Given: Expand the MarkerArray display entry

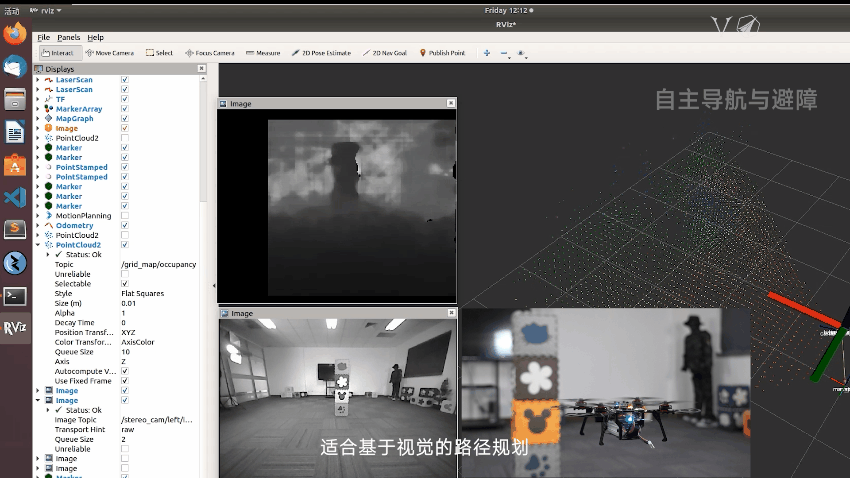Looking at the screenshot, I should point(38,109).
